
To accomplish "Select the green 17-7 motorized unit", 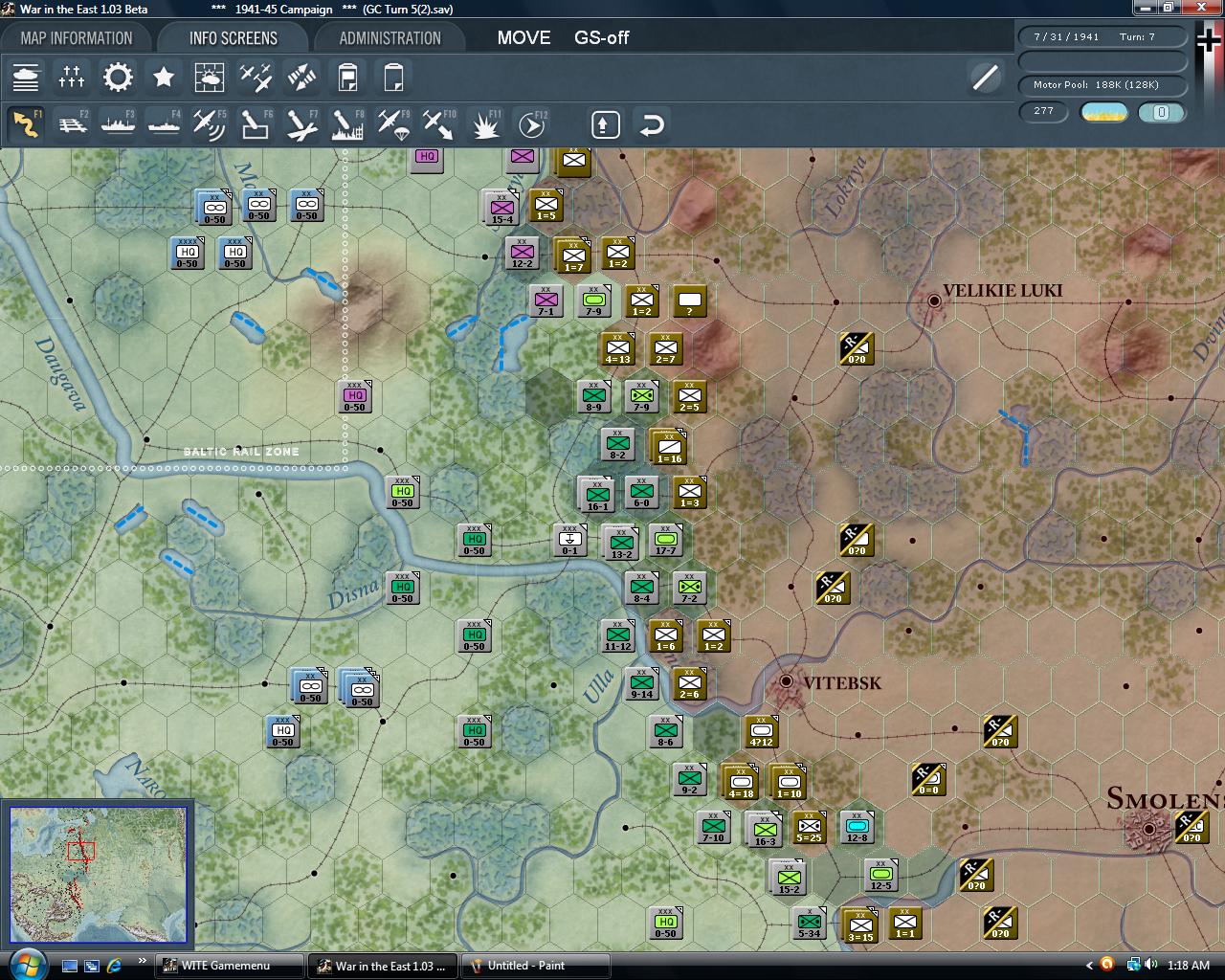I will [x=665, y=540].
